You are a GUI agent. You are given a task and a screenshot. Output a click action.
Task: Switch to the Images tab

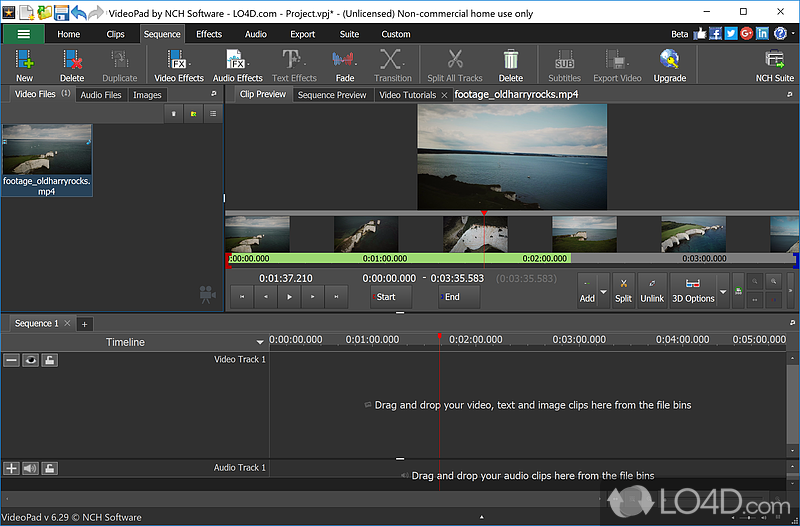(x=147, y=95)
